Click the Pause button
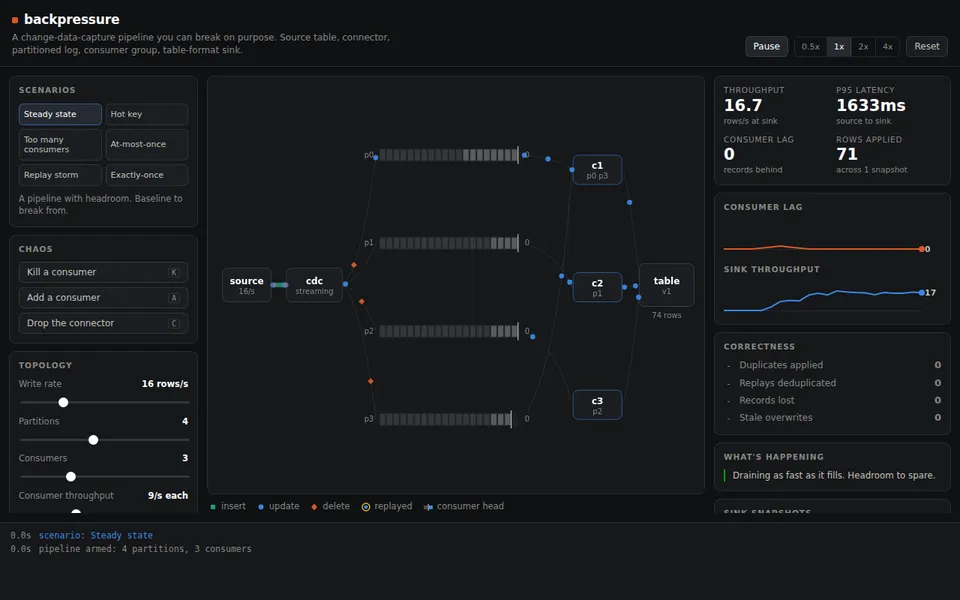Viewport: 960px width, 600px height. pyautogui.click(x=766, y=47)
